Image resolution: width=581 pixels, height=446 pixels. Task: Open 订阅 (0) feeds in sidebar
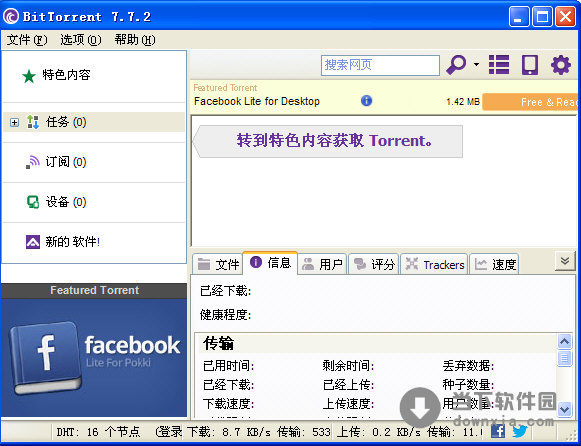(66, 162)
